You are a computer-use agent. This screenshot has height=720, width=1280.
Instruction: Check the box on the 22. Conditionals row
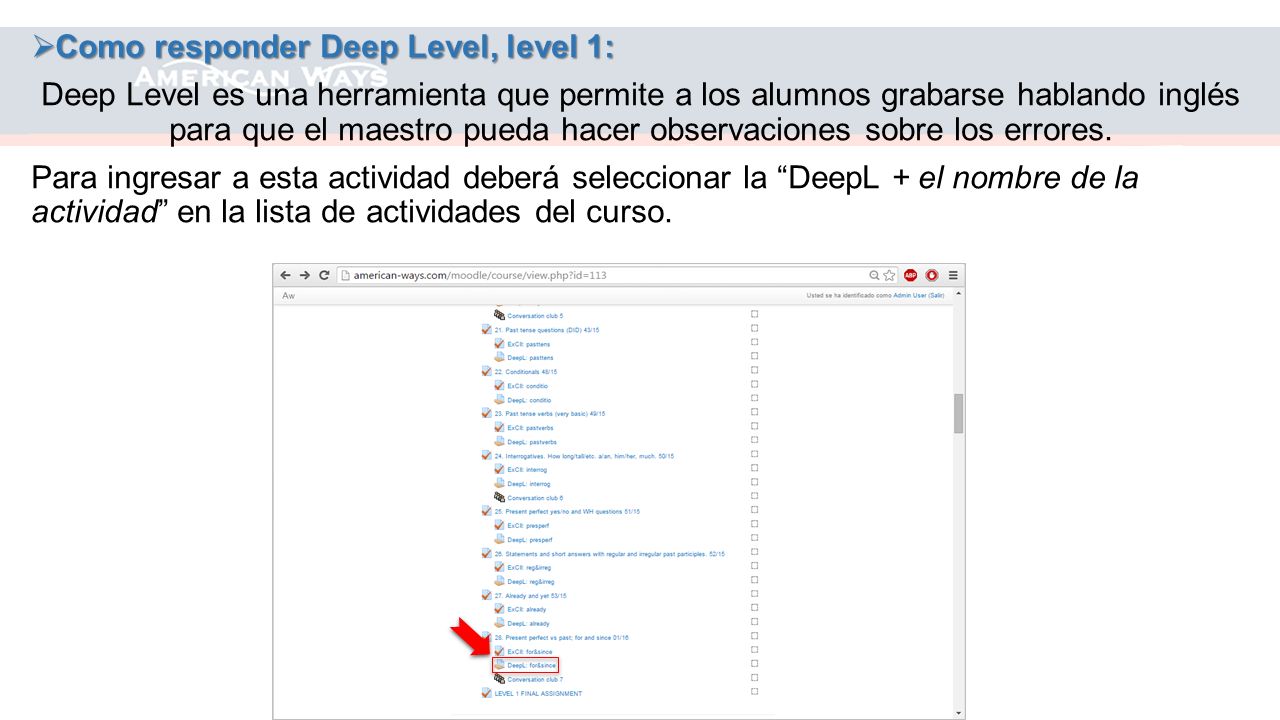coord(754,370)
